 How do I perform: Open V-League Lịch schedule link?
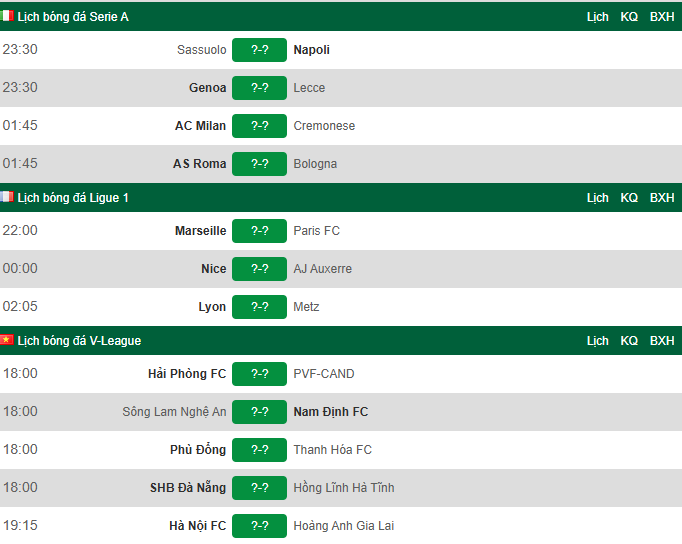click(x=597, y=340)
